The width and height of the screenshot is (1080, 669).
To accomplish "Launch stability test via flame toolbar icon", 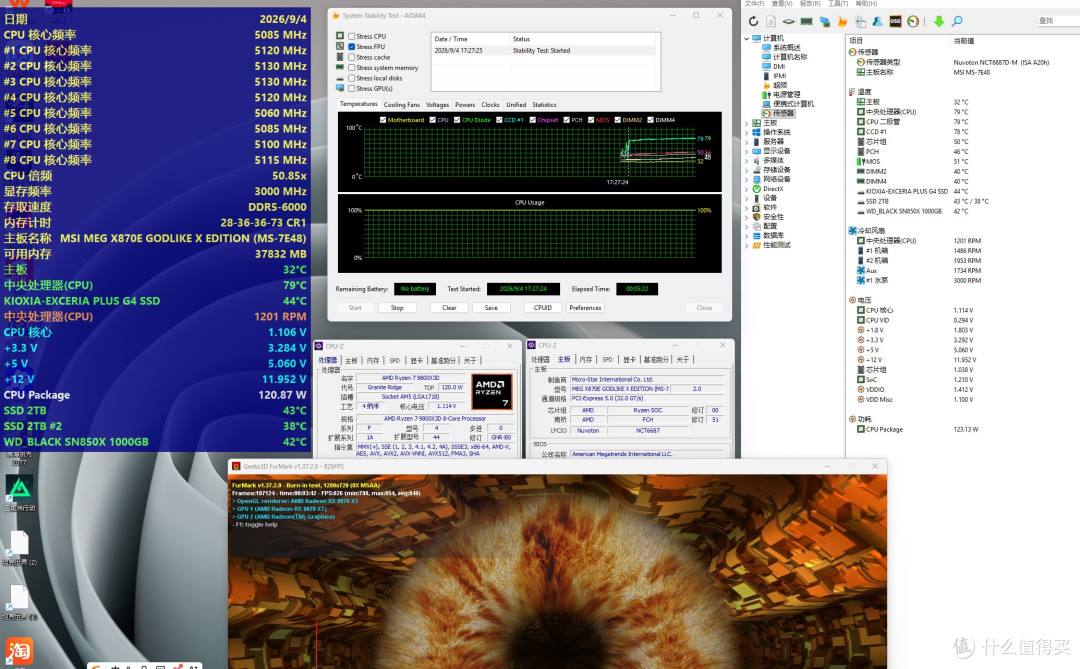I will click(842, 22).
